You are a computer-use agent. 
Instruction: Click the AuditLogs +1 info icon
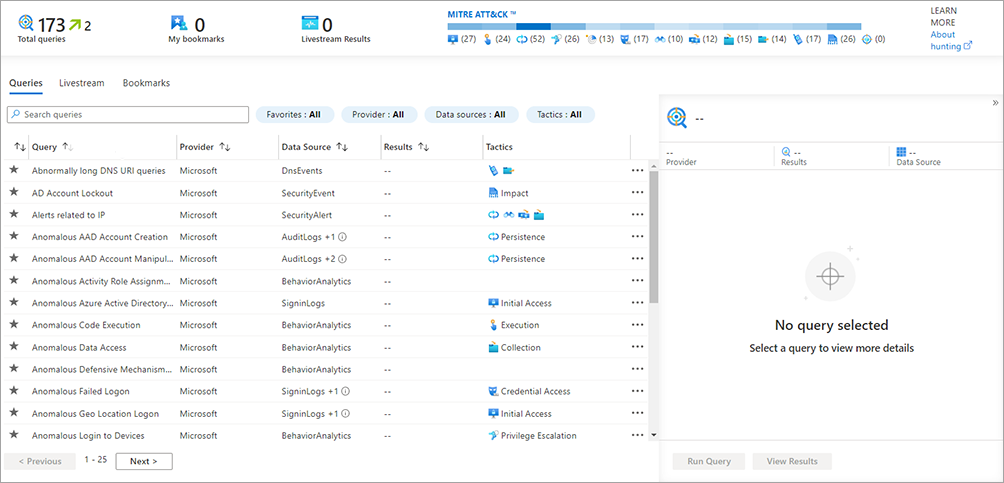343,237
